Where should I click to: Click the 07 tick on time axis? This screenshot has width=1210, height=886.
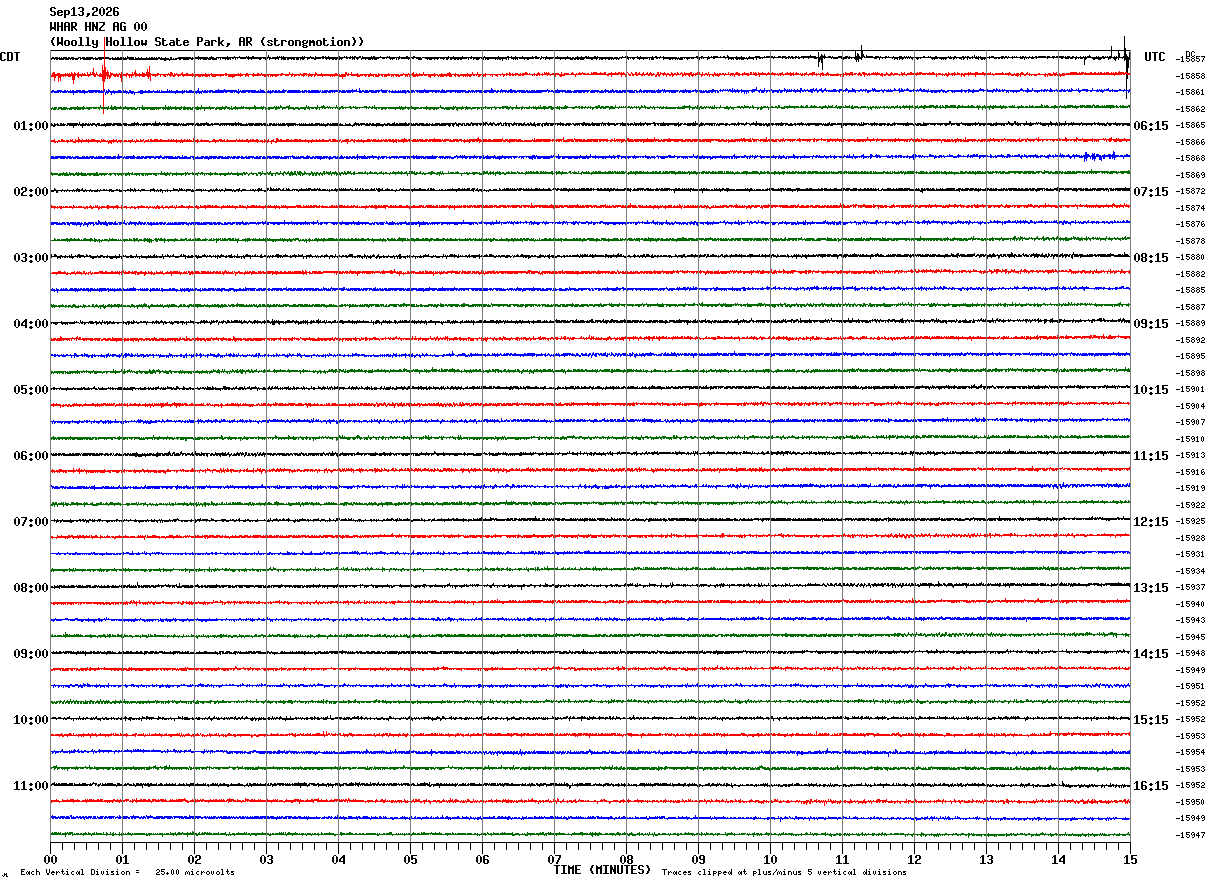(x=555, y=859)
